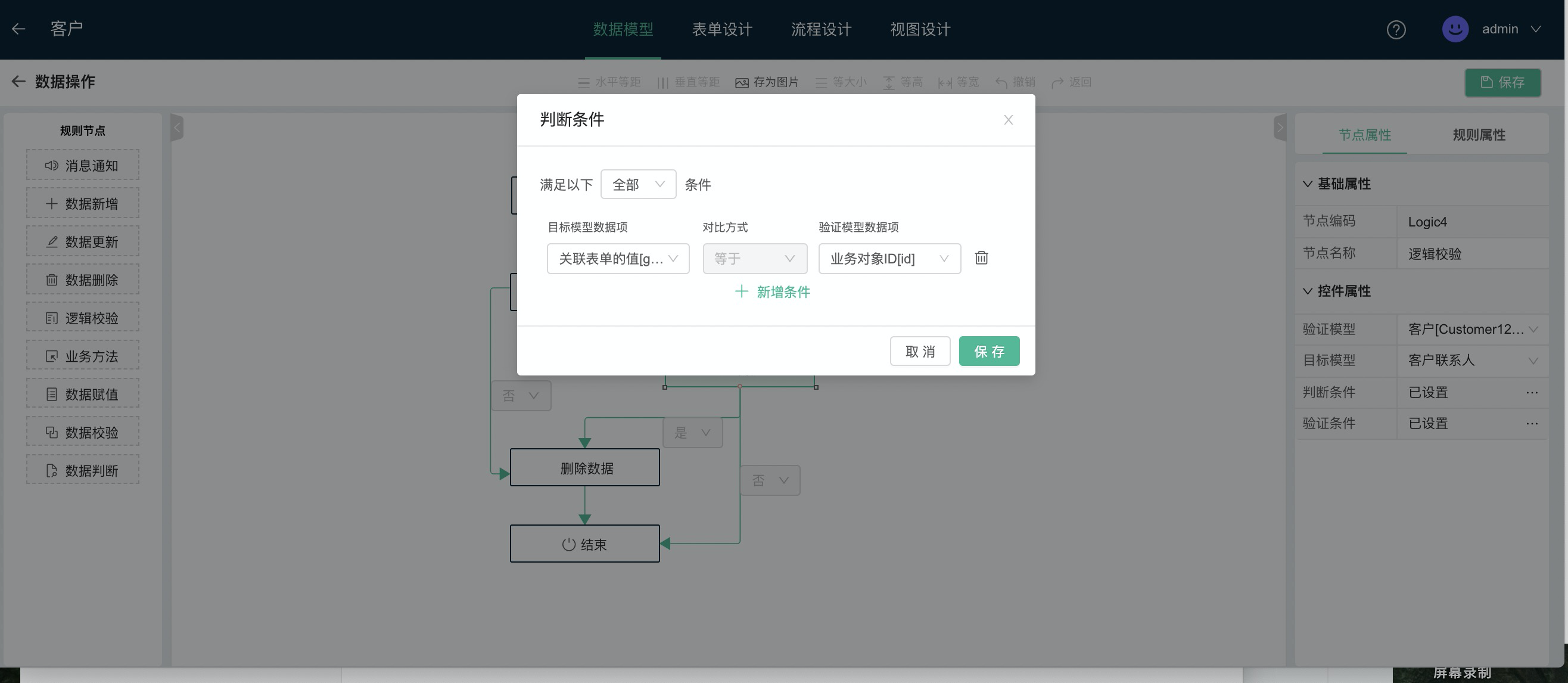Open the 业务对象ID[id] dropdown
1568x683 pixels.
[889, 258]
